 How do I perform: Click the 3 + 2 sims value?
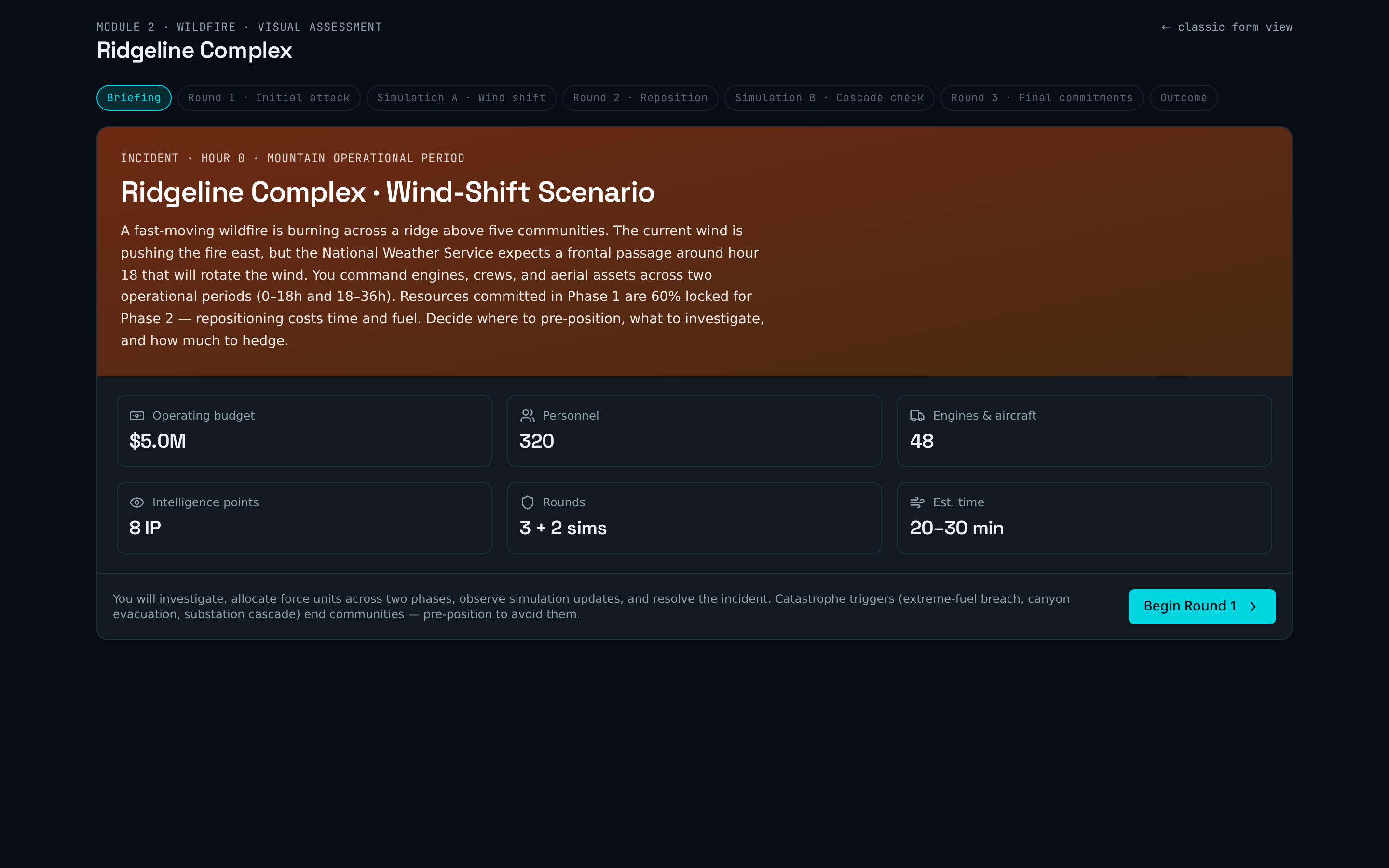(563, 528)
